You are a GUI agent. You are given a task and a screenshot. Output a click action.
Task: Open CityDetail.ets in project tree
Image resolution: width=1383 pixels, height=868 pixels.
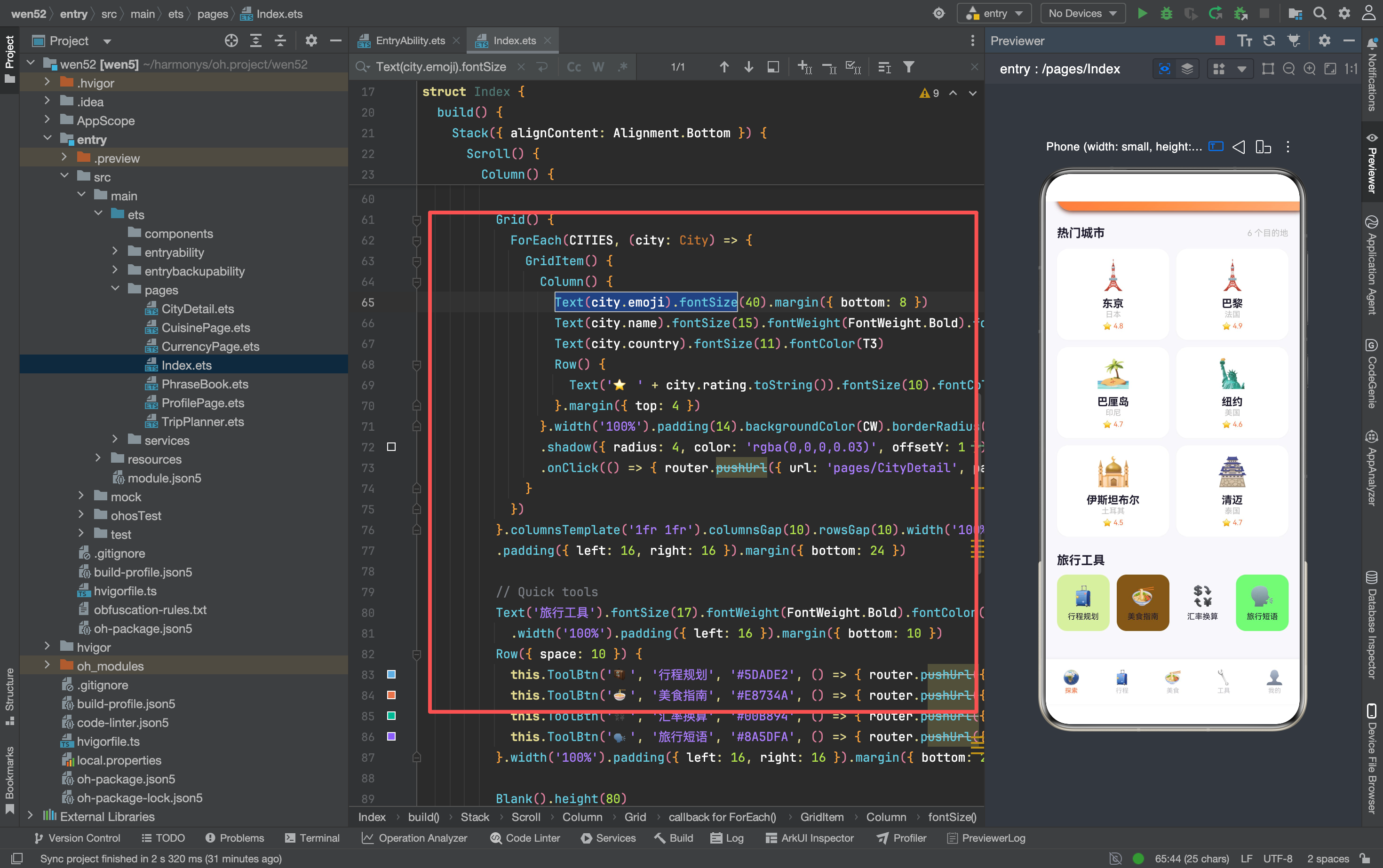click(x=198, y=309)
